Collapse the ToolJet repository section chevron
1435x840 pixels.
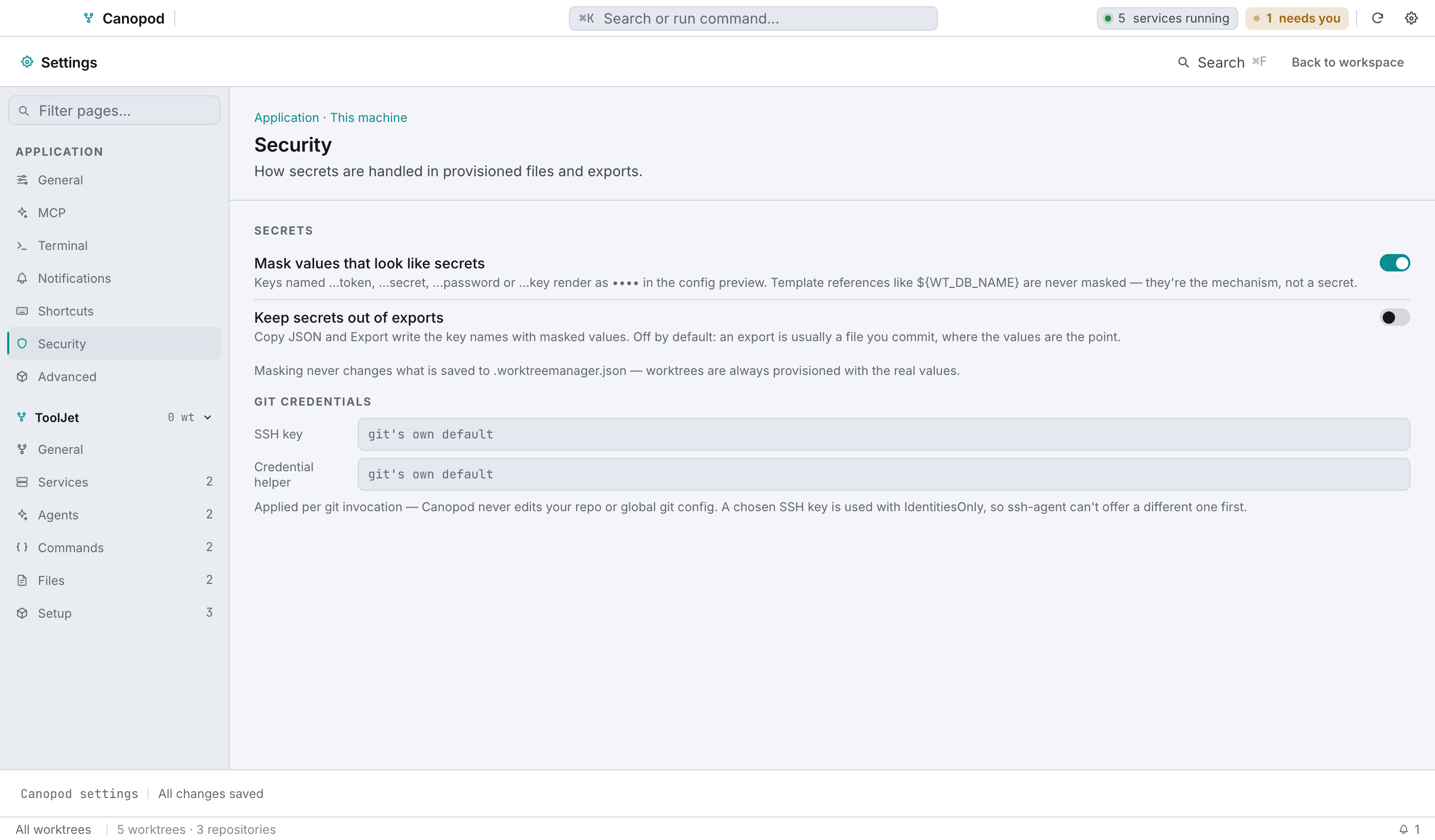[208, 417]
